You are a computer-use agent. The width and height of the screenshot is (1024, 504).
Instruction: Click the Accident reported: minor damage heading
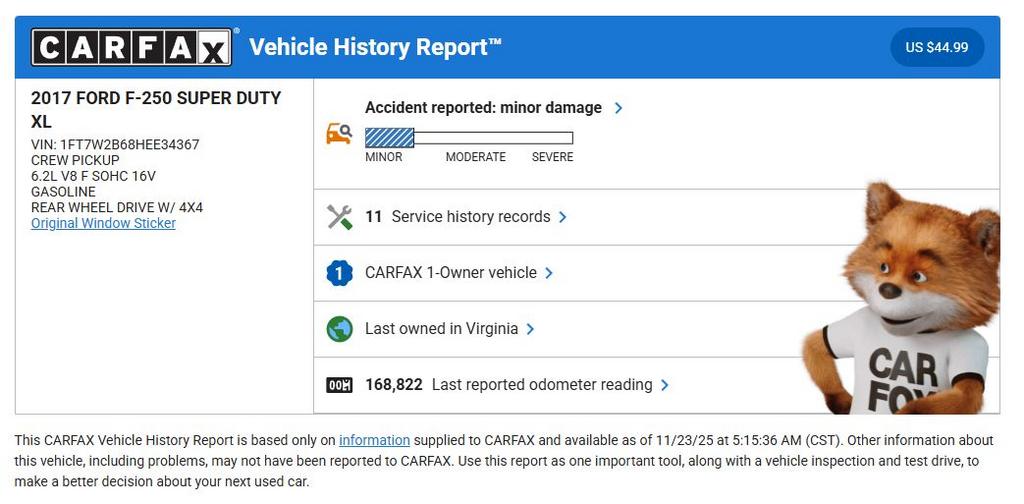click(483, 108)
